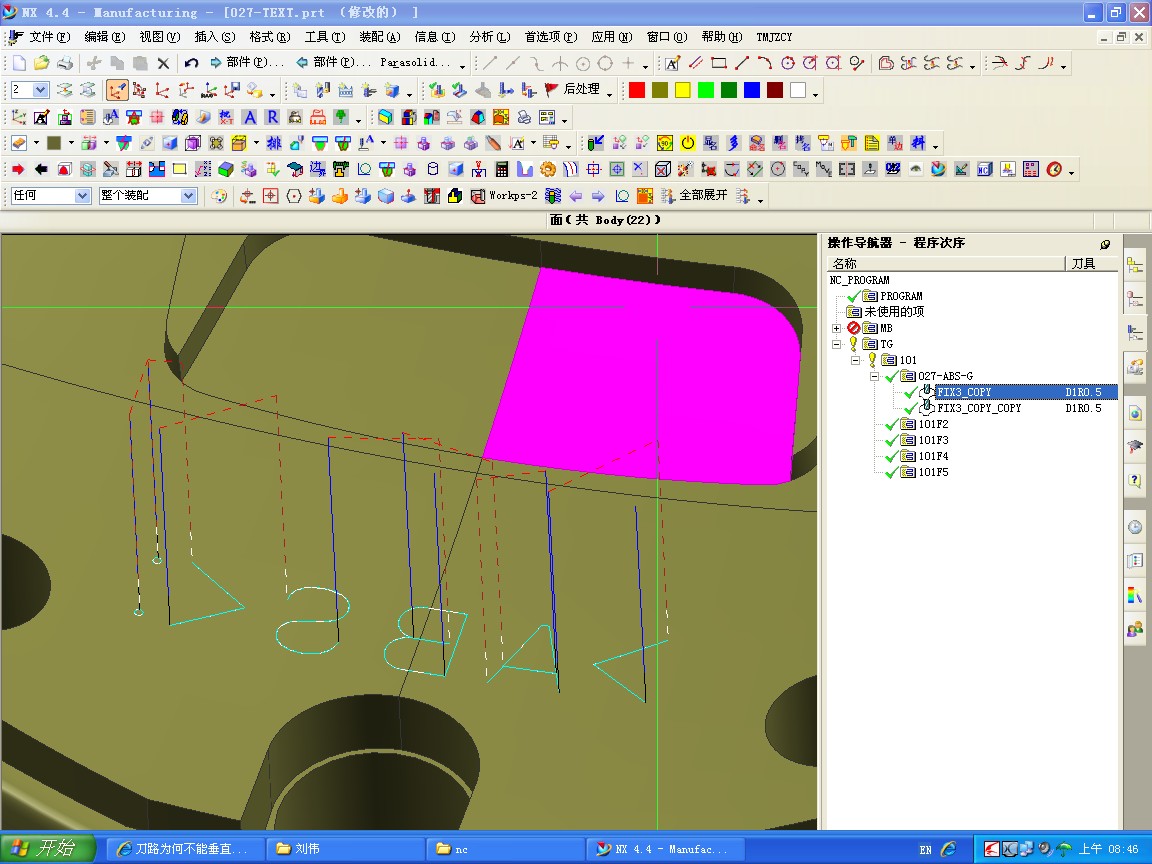Click the EN language indicator

[x=926, y=849]
